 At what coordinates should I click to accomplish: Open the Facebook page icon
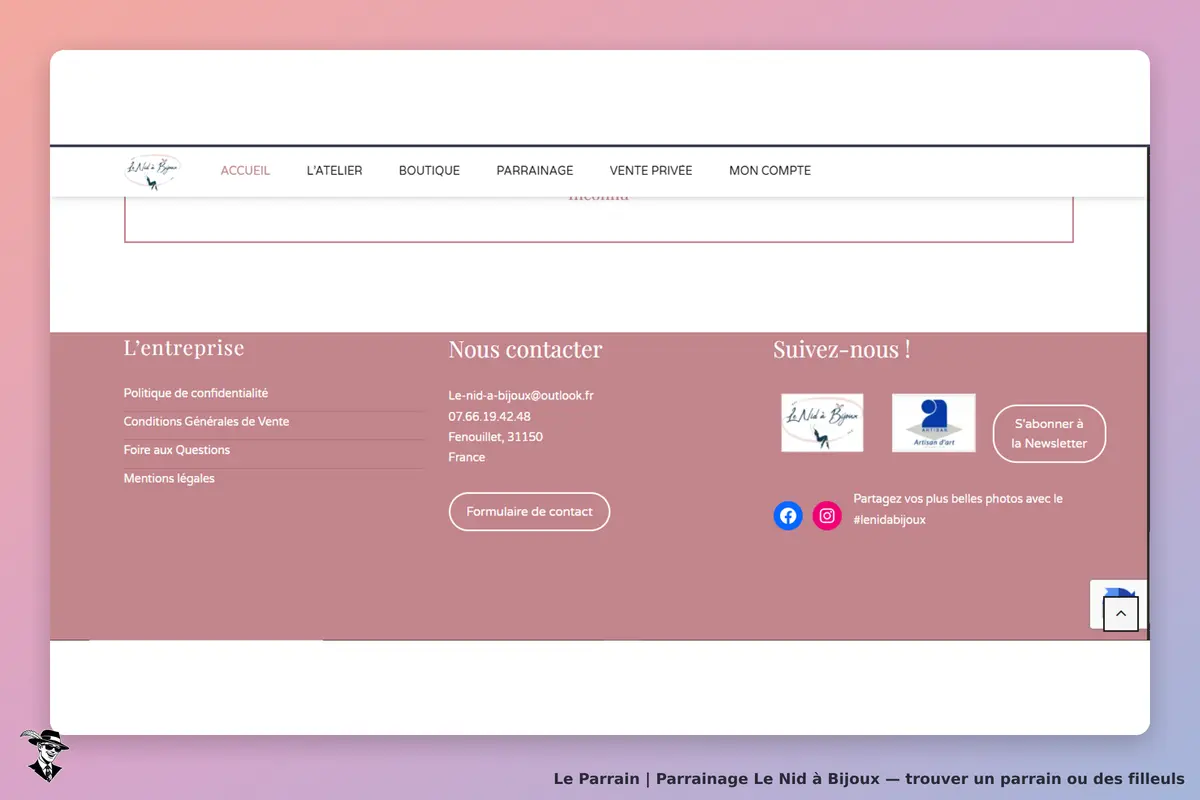tap(788, 516)
